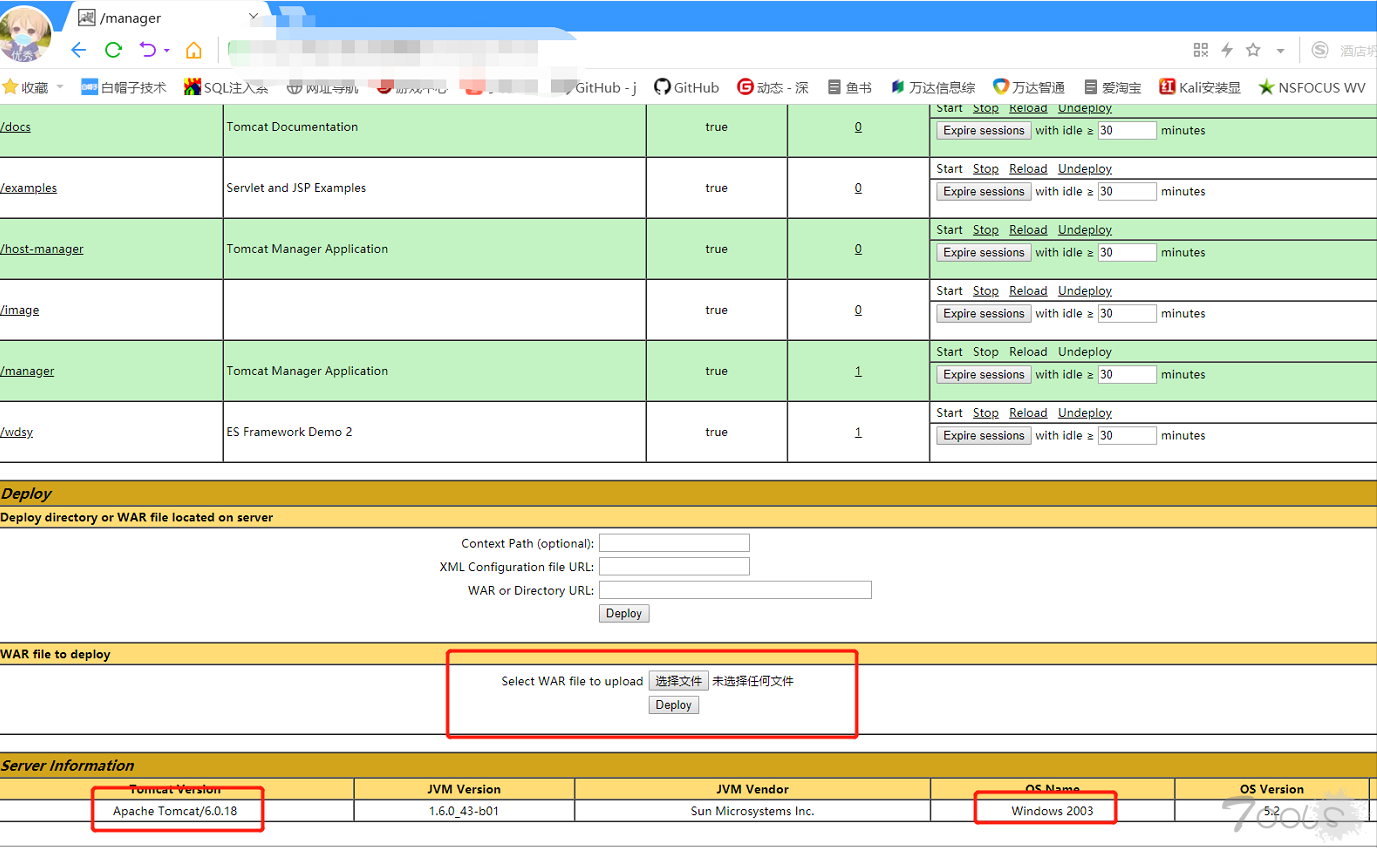Select the Windows 2003 OS name cell

coord(1052,811)
